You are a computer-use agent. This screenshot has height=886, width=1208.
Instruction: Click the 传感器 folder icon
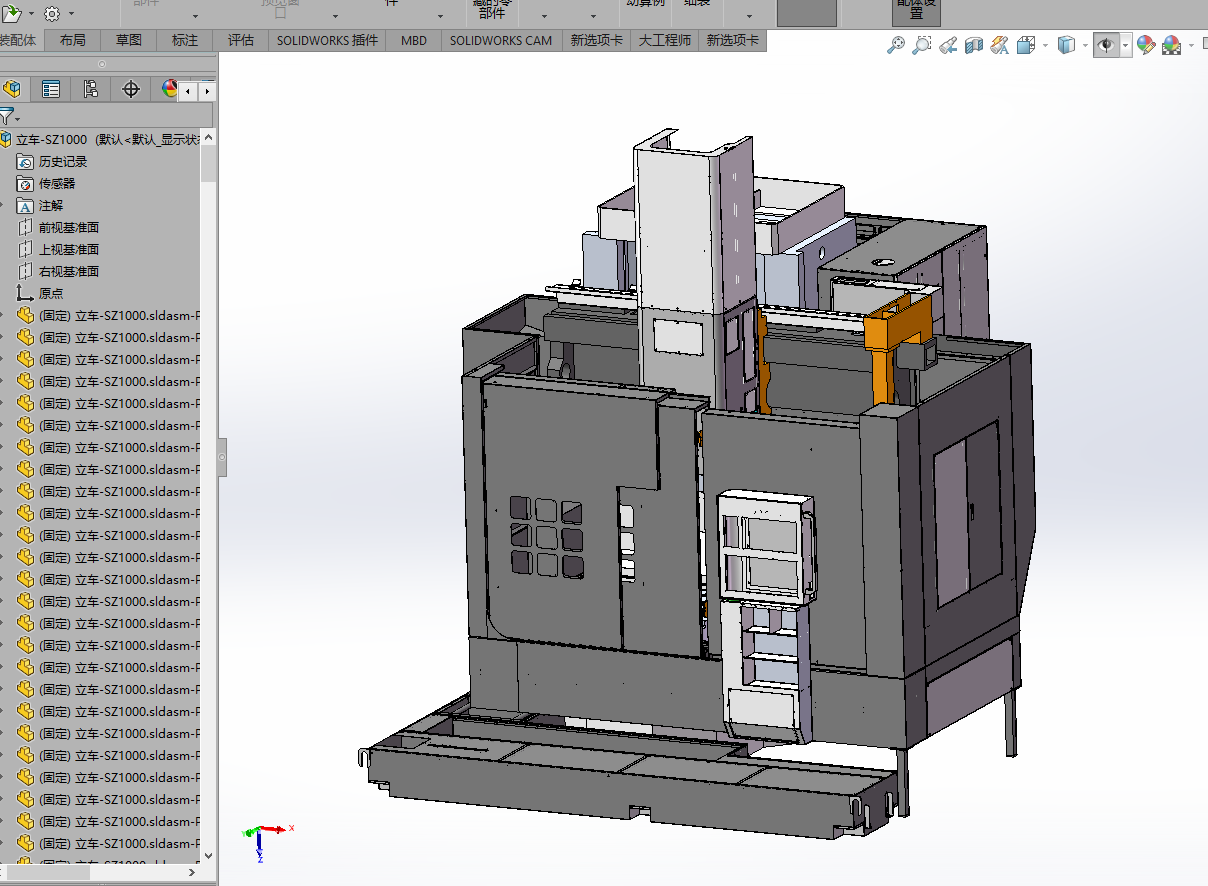click(25, 183)
